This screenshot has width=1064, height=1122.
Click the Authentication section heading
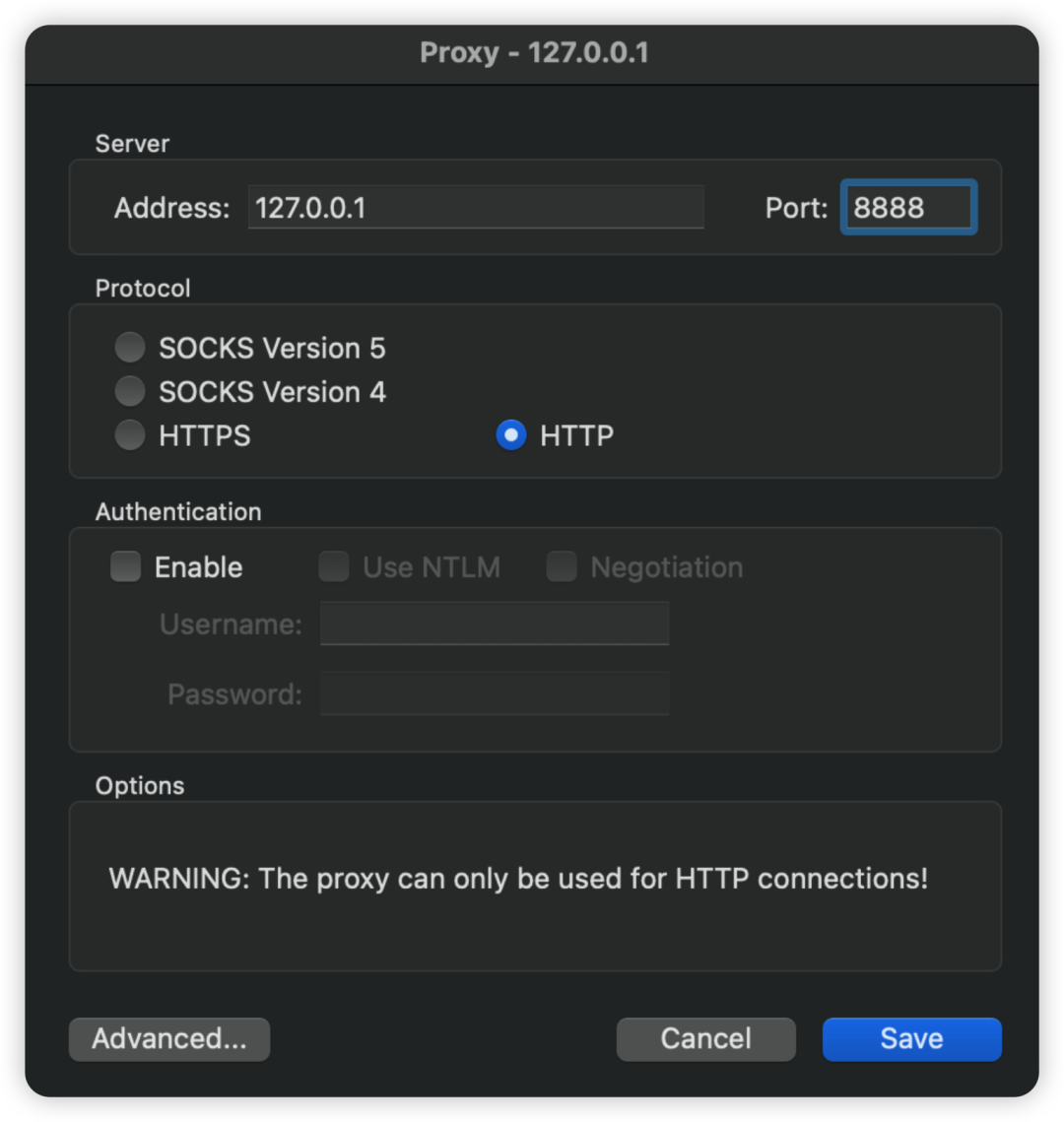pos(178,512)
